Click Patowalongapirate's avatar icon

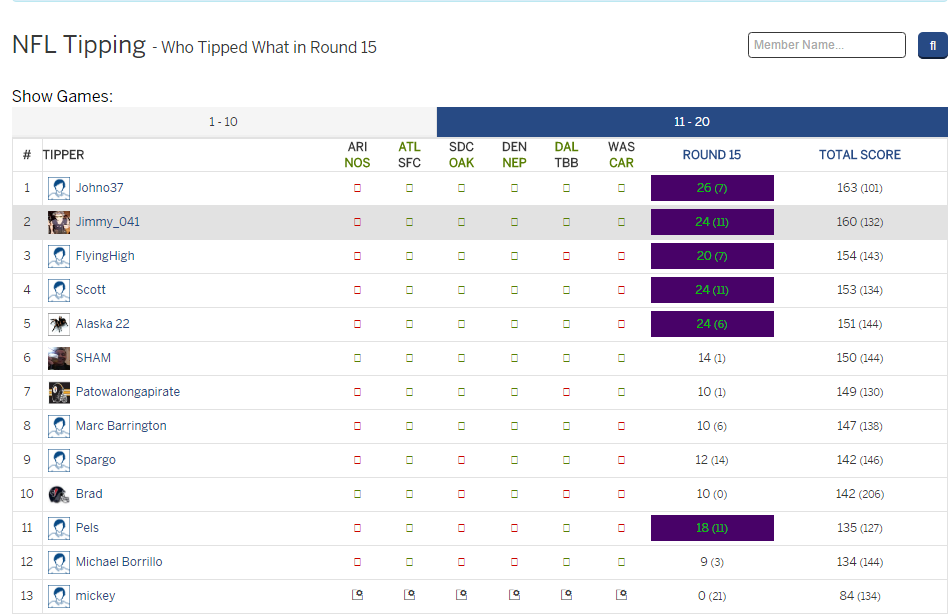pyautogui.click(x=59, y=392)
